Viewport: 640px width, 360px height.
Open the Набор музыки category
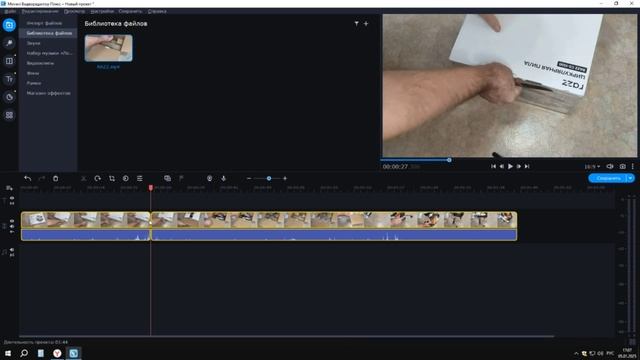(x=49, y=53)
